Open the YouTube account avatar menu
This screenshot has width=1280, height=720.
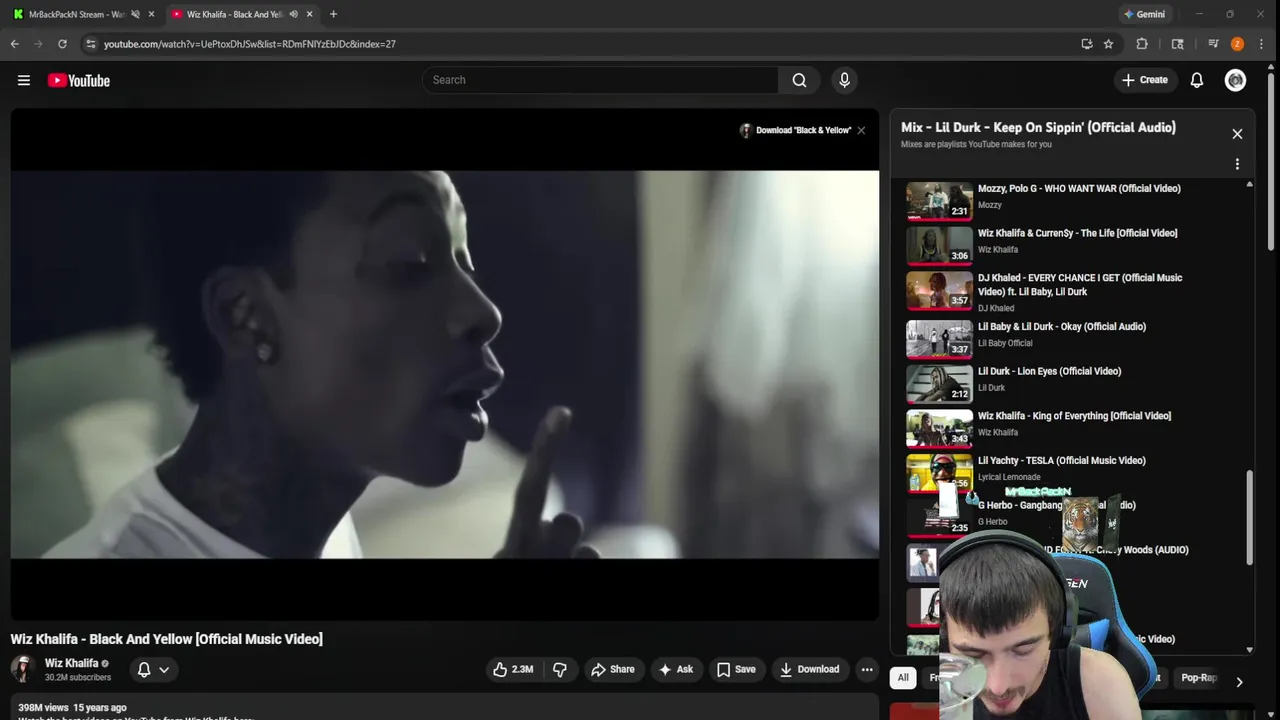pos(1236,80)
